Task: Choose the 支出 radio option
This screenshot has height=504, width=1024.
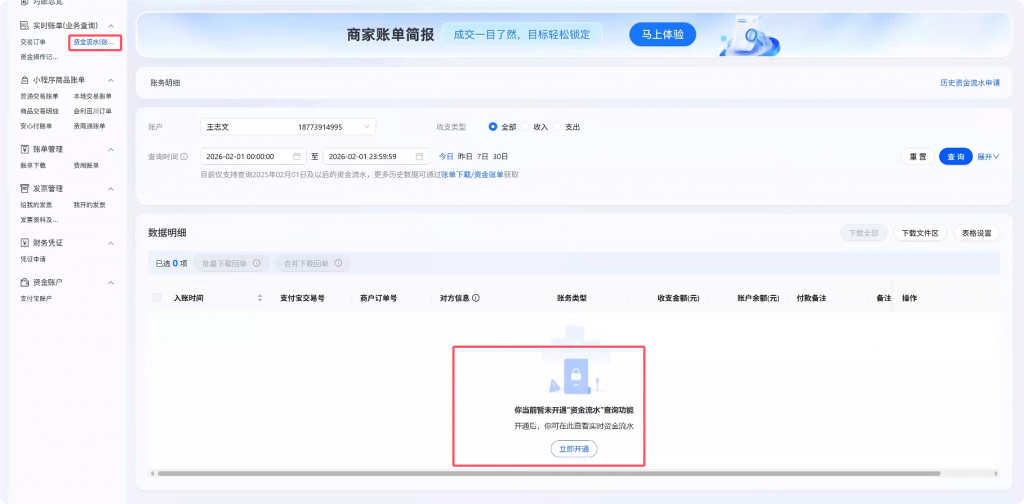Action: [560, 127]
